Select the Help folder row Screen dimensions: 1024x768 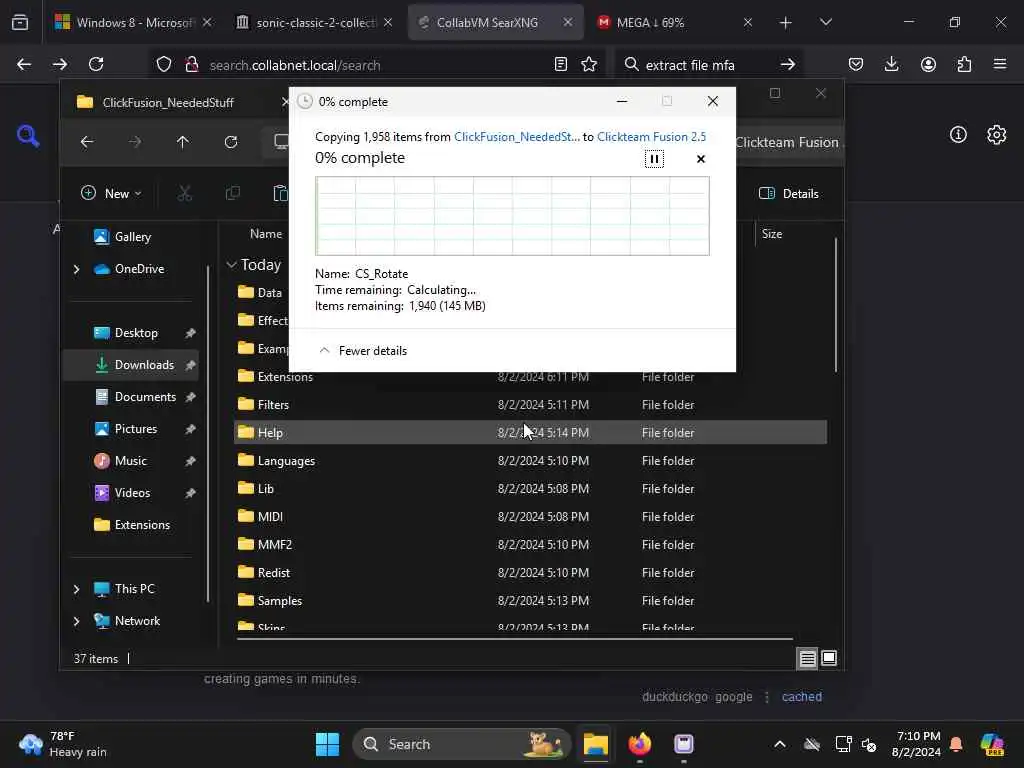coord(530,433)
